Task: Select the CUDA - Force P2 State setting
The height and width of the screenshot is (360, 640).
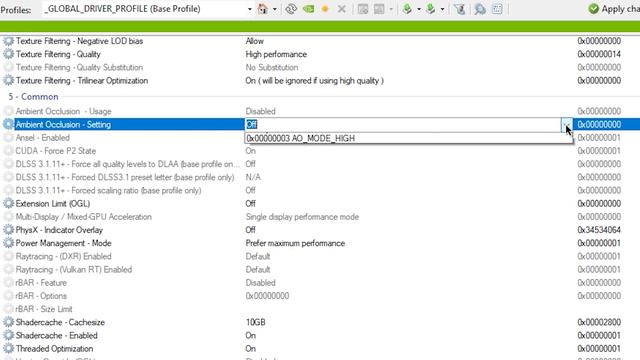Action: click(56, 151)
